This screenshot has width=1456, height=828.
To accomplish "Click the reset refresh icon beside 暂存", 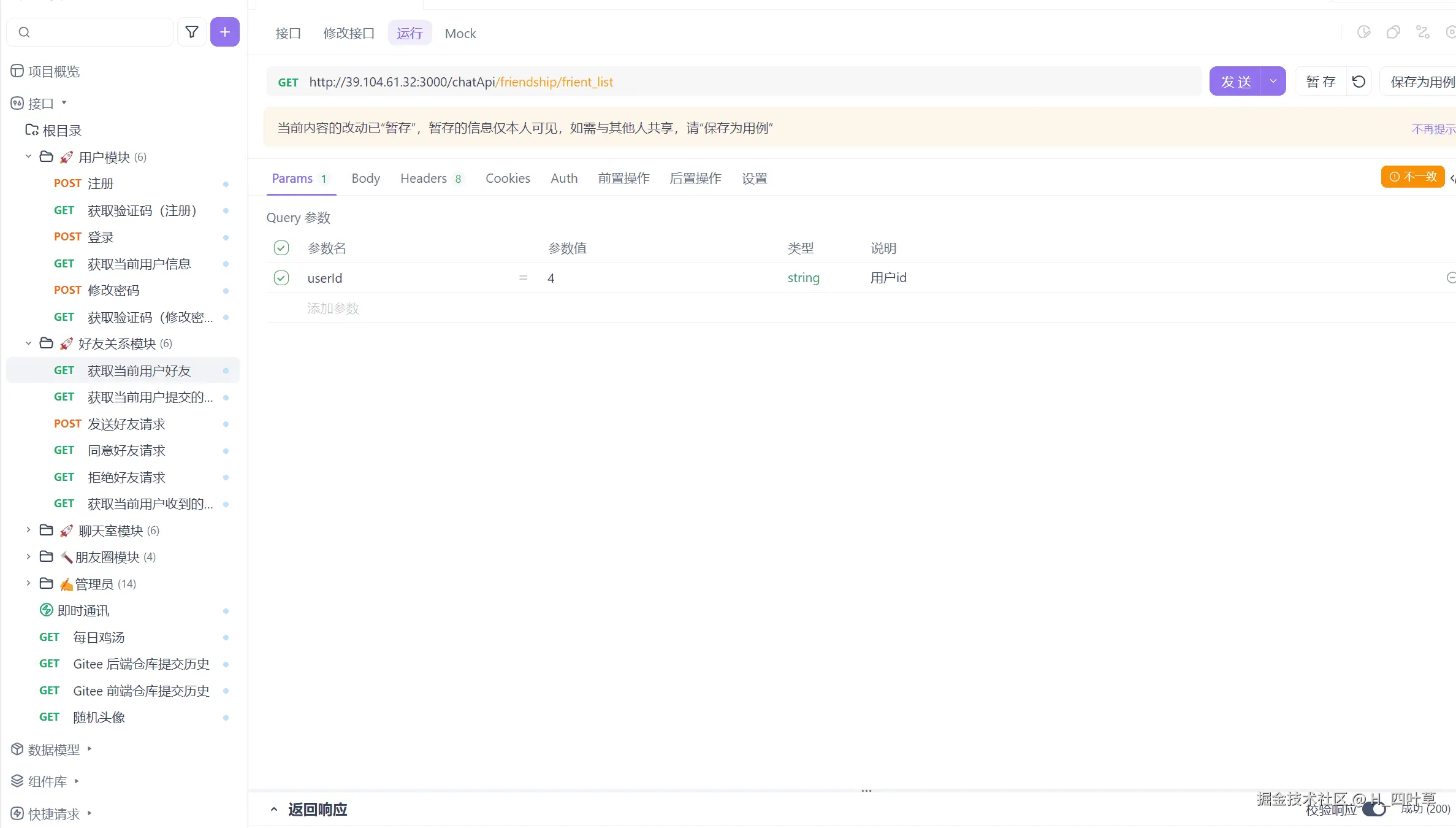I will pyautogui.click(x=1359, y=82).
